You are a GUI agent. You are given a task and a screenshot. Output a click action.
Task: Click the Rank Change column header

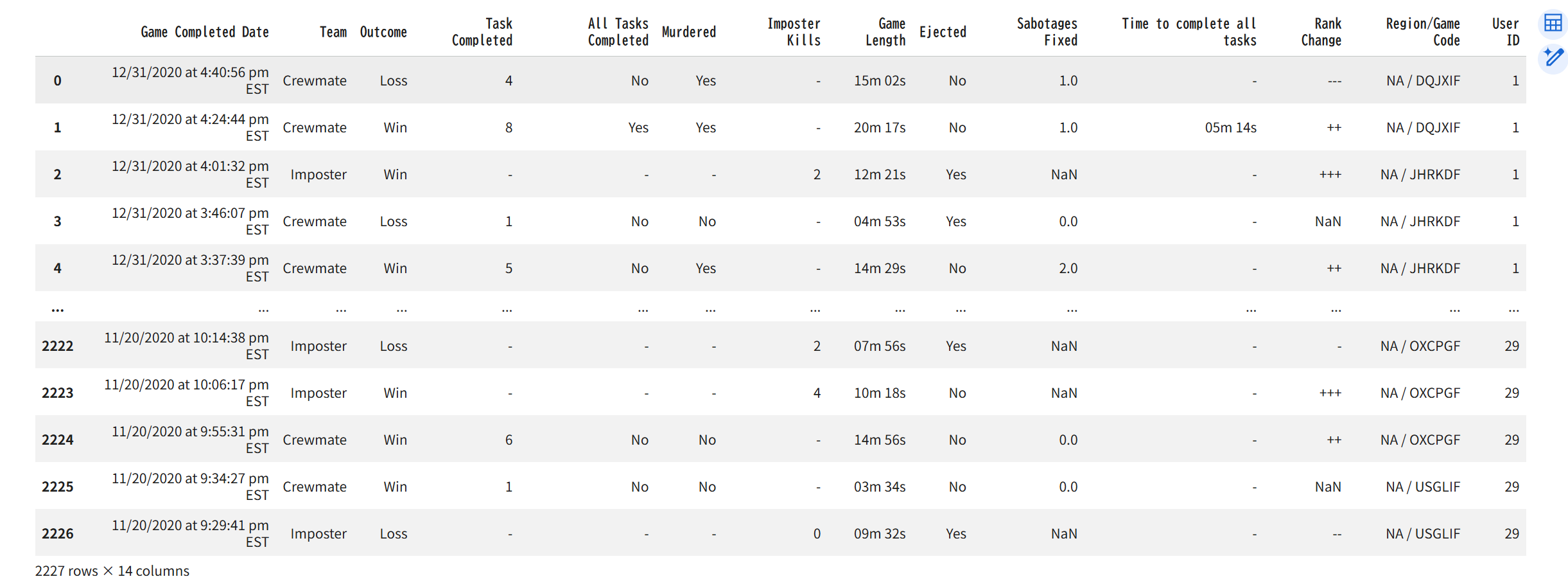click(1321, 32)
